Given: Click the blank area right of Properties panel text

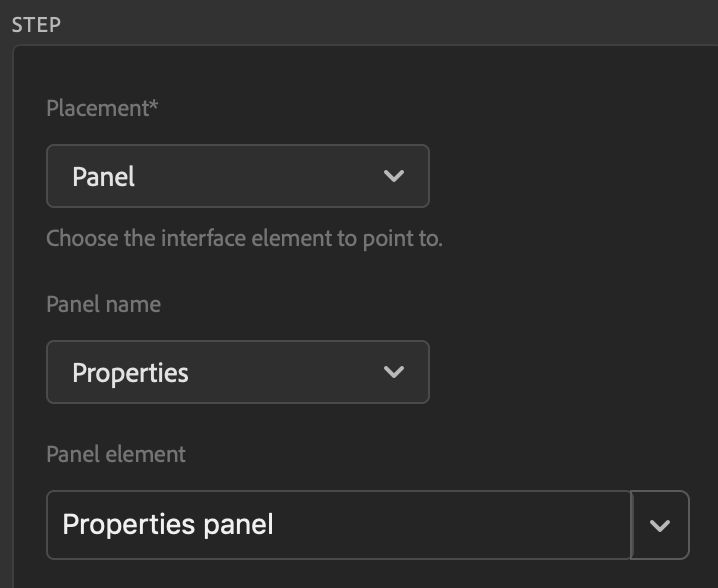Looking at the screenshot, I should 450,524.
